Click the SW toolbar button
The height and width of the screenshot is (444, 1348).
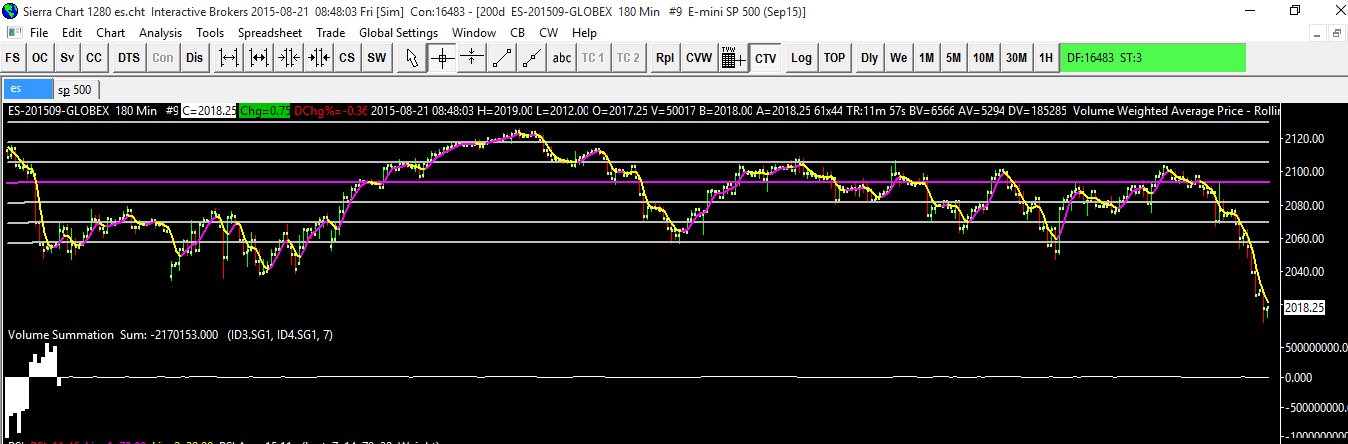click(x=376, y=58)
